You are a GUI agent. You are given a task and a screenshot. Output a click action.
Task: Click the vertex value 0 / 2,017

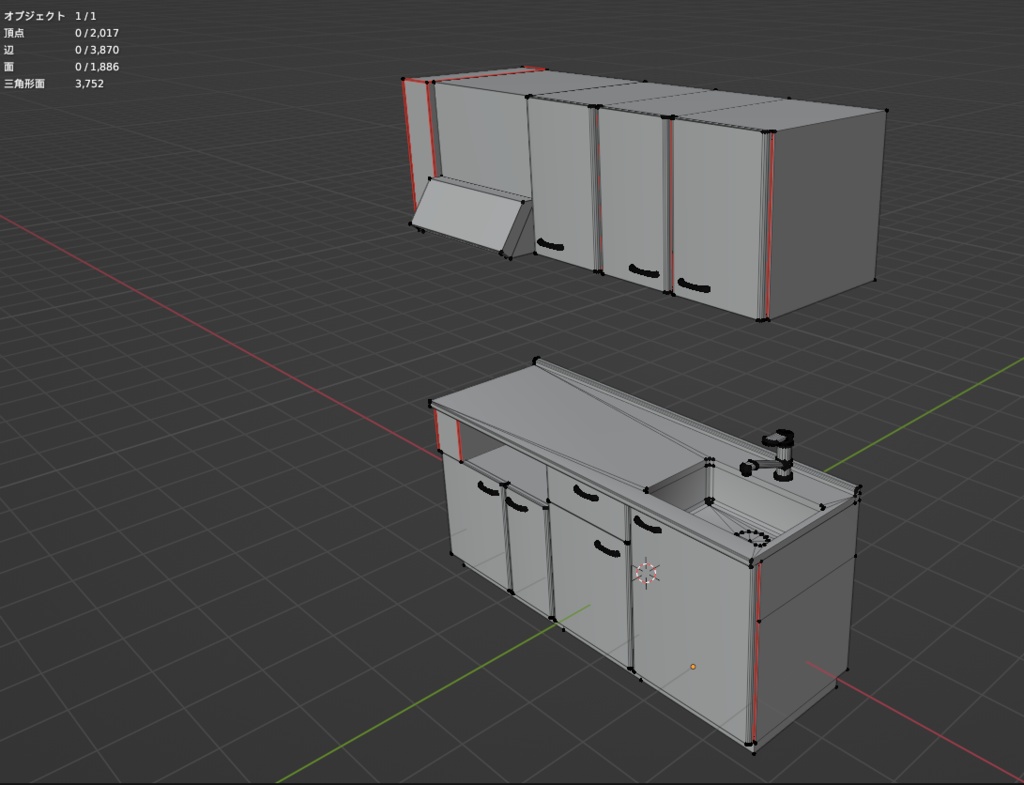coord(97,33)
